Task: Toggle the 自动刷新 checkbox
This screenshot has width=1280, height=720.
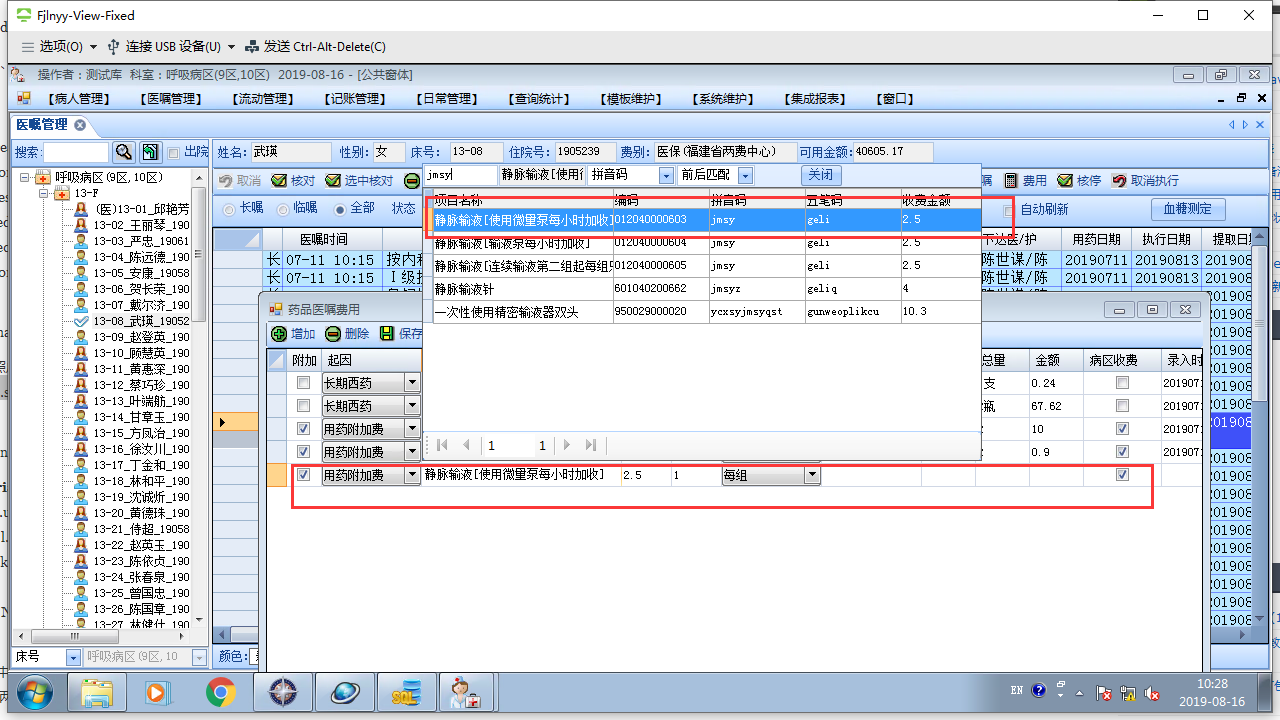Action: pos(1008,209)
